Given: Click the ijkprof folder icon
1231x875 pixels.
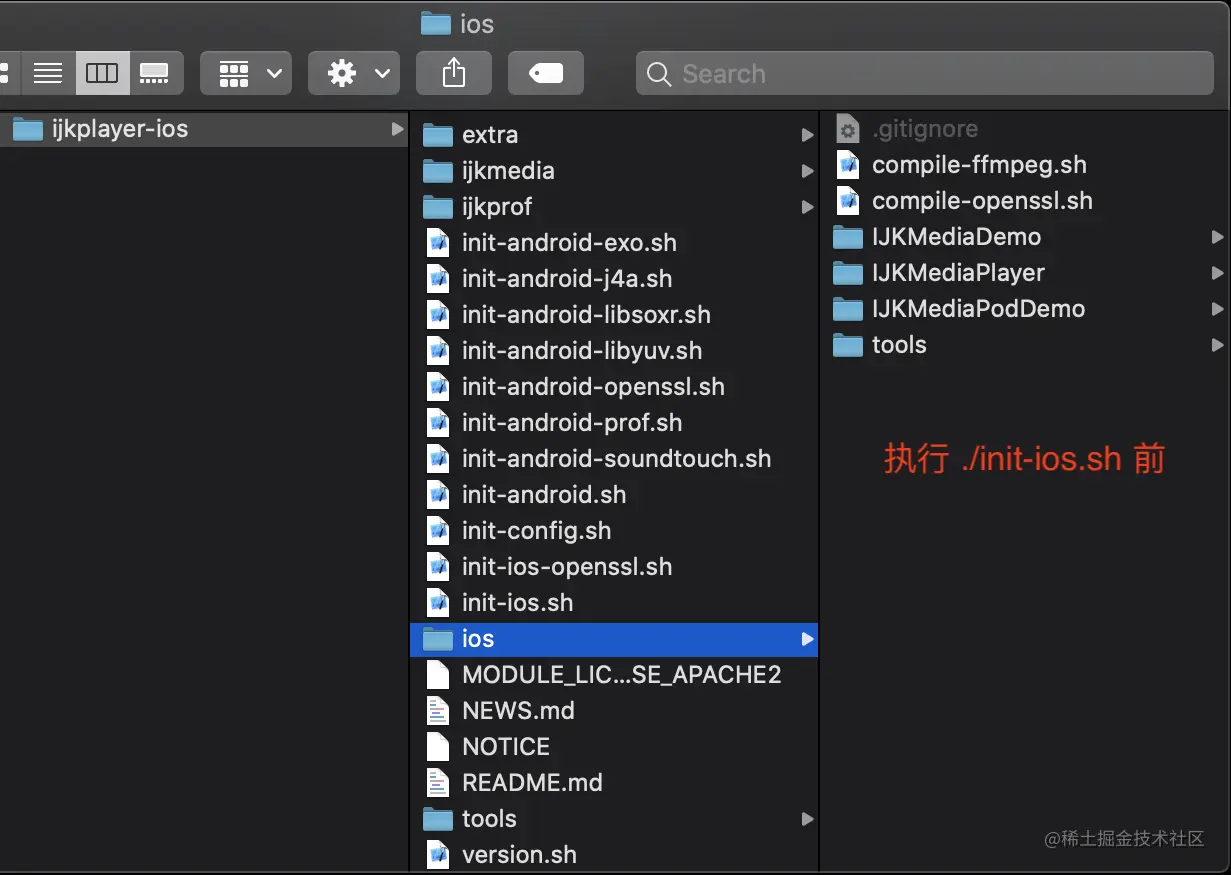Looking at the screenshot, I should coord(438,207).
